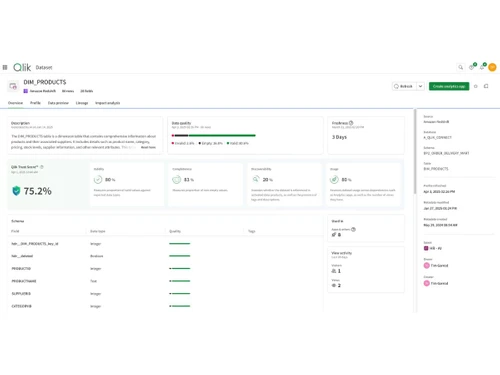Click the icon right of the star

486,86
